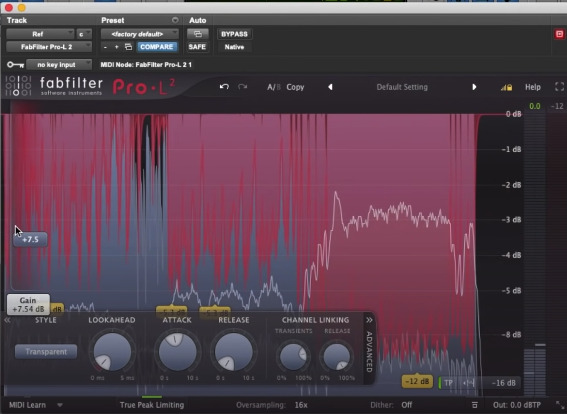The image size is (567, 414).
Task: Click the Attack knob
Action: pyautogui.click(x=177, y=352)
